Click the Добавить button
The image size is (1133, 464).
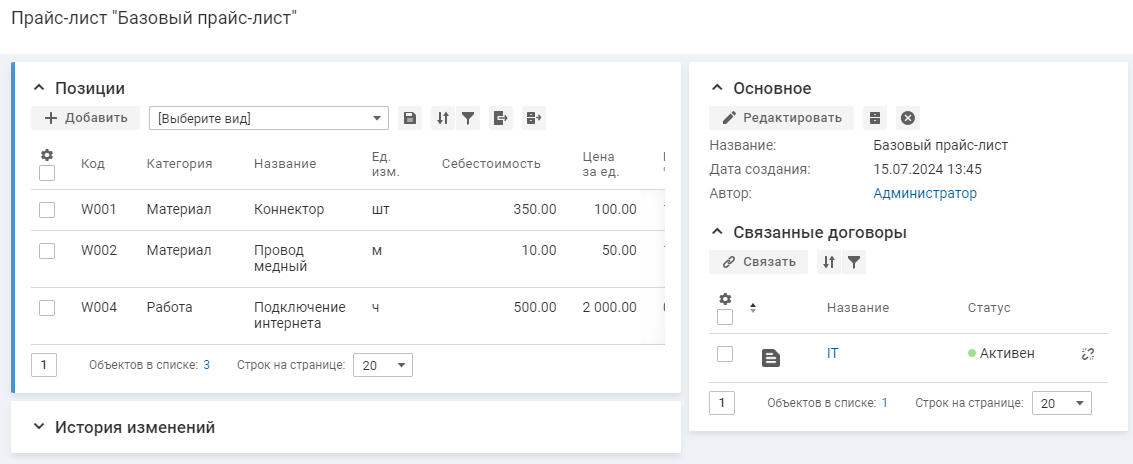[x=86, y=118]
